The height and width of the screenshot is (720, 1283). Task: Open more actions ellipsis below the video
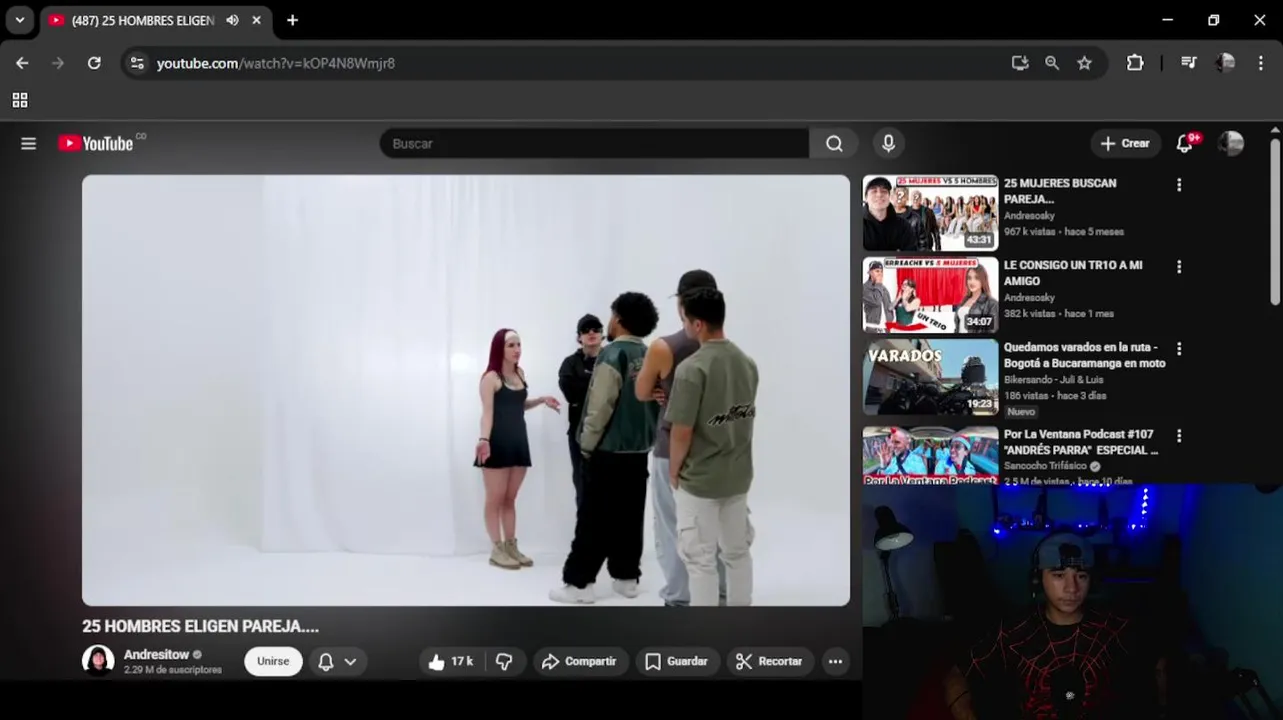[835, 661]
